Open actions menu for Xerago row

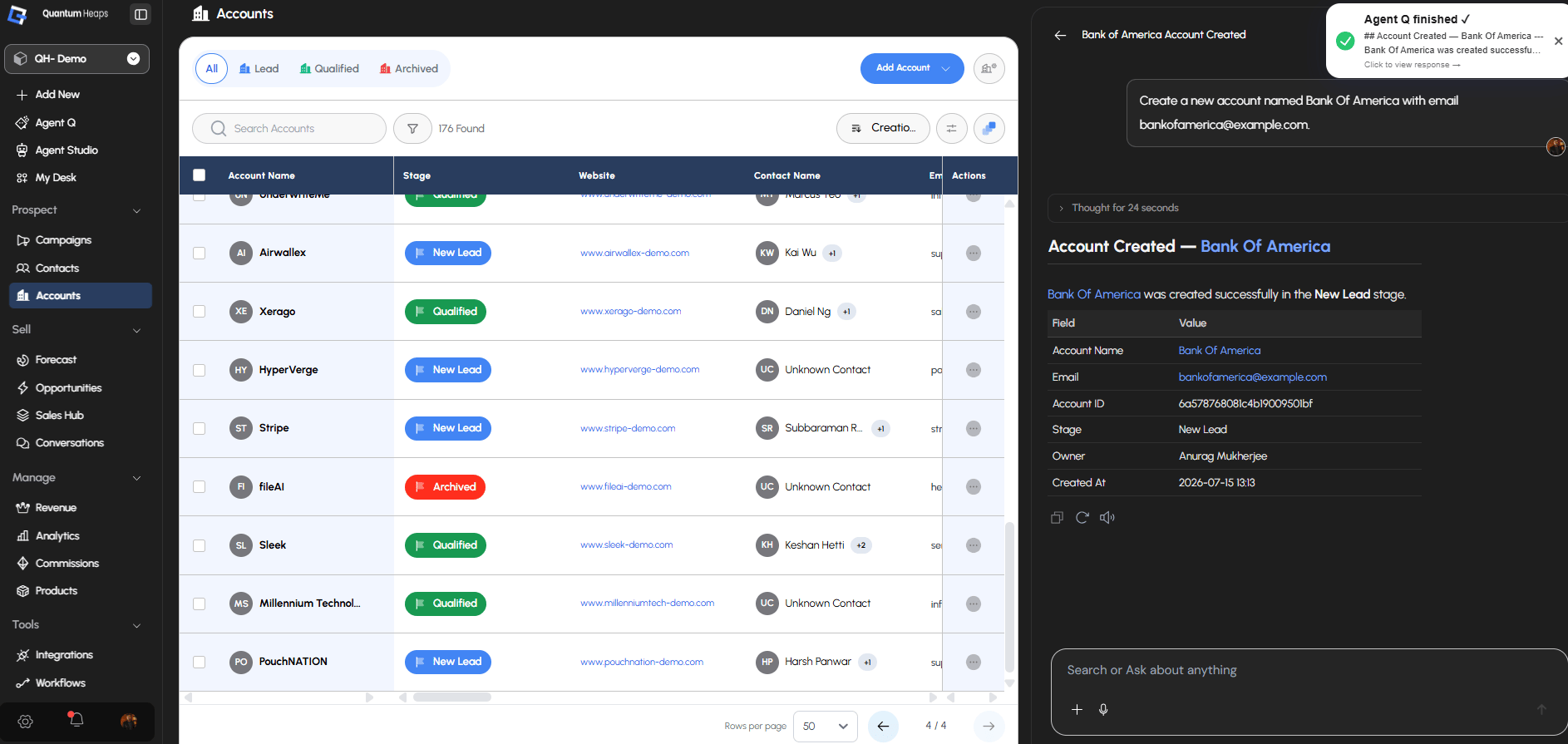coord(974,312)
